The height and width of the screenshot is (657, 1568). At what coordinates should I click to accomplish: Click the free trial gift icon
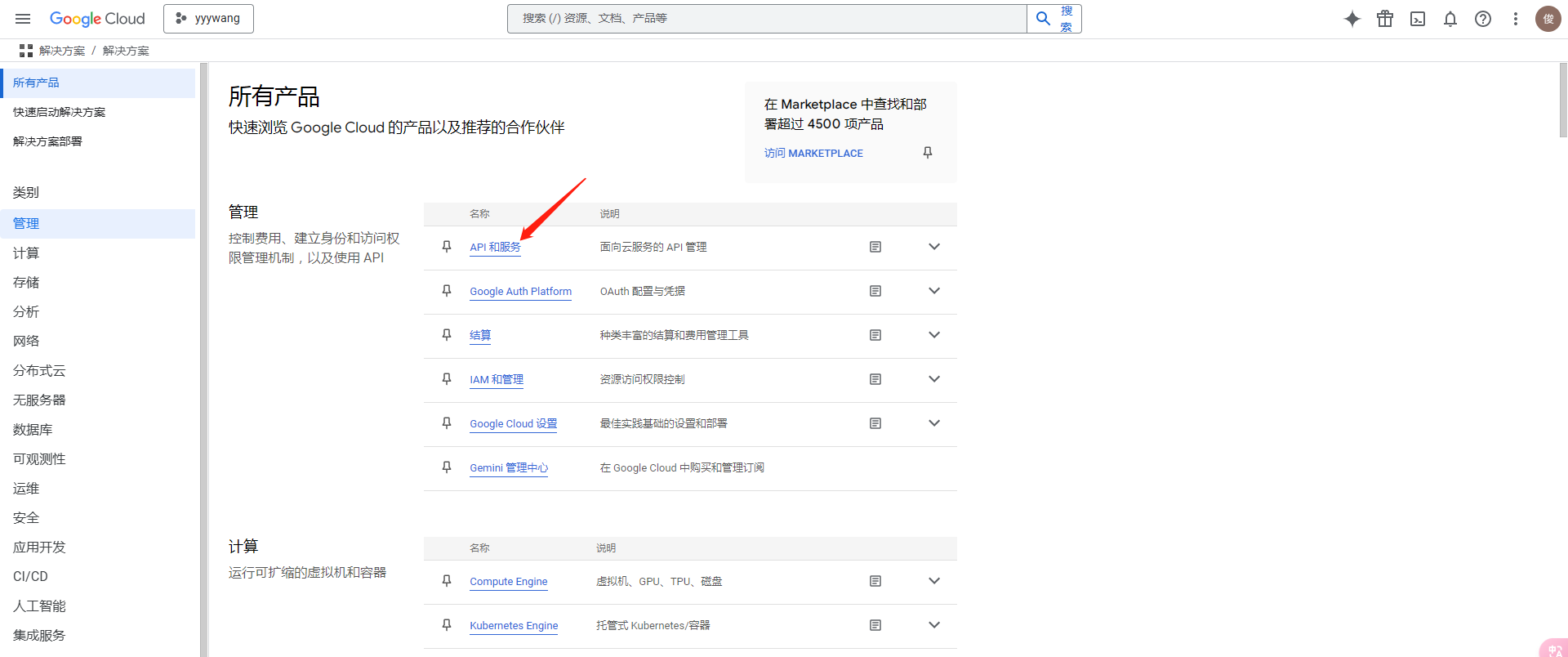(x=1385, y=19)
